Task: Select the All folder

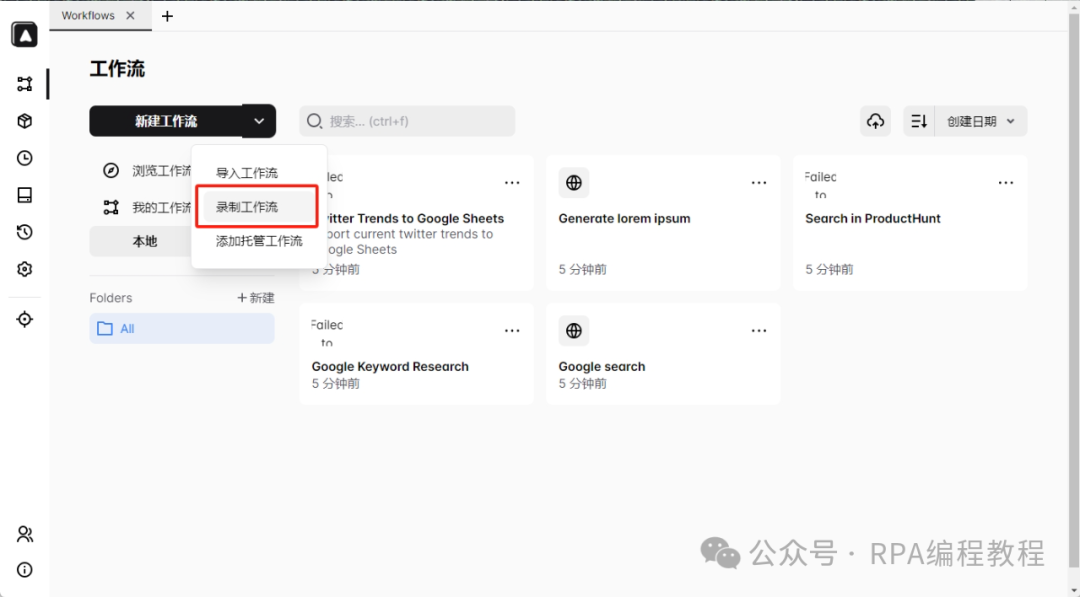Action: point(182,328)
